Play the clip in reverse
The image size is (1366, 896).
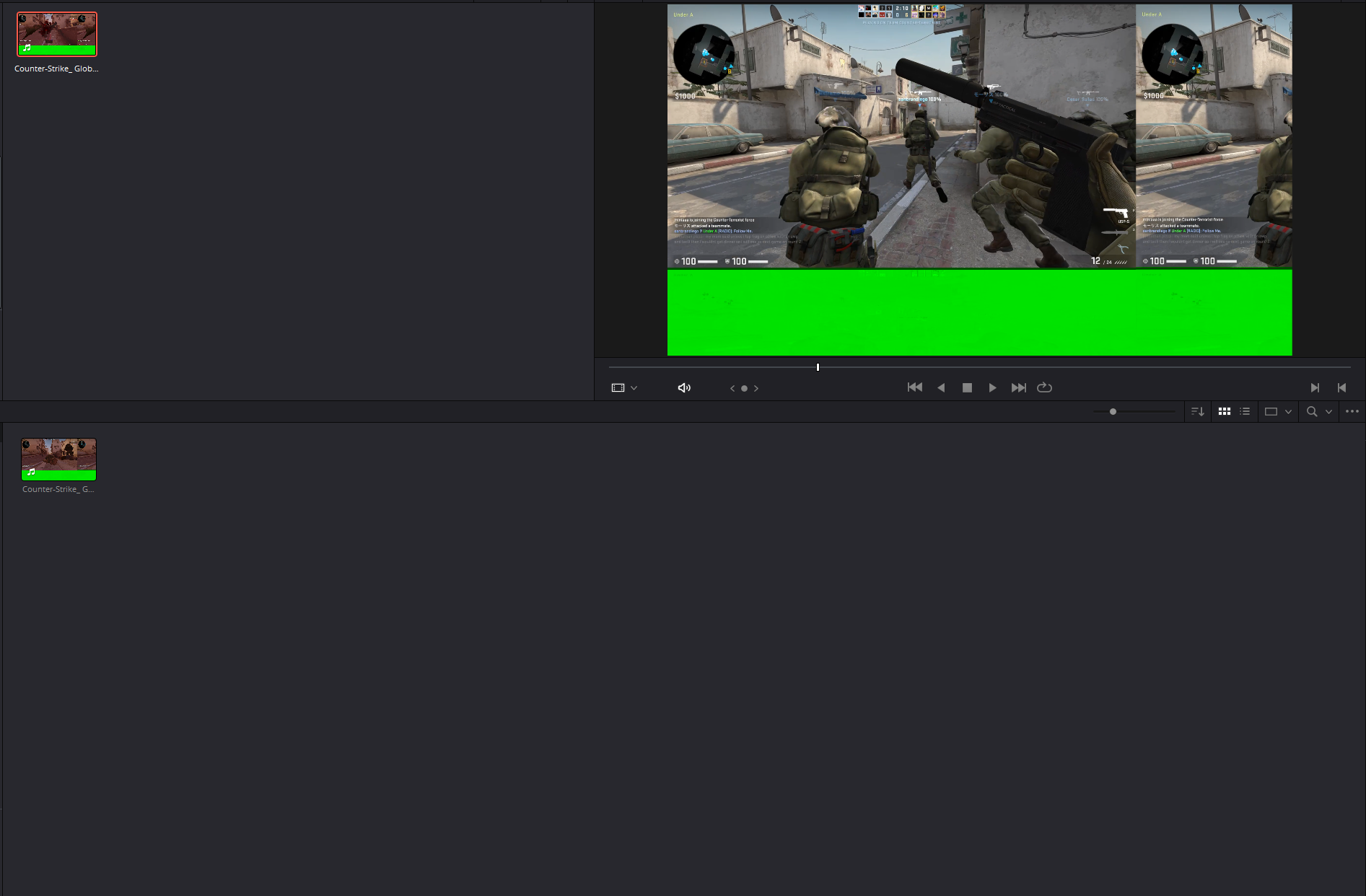point(941,388)
